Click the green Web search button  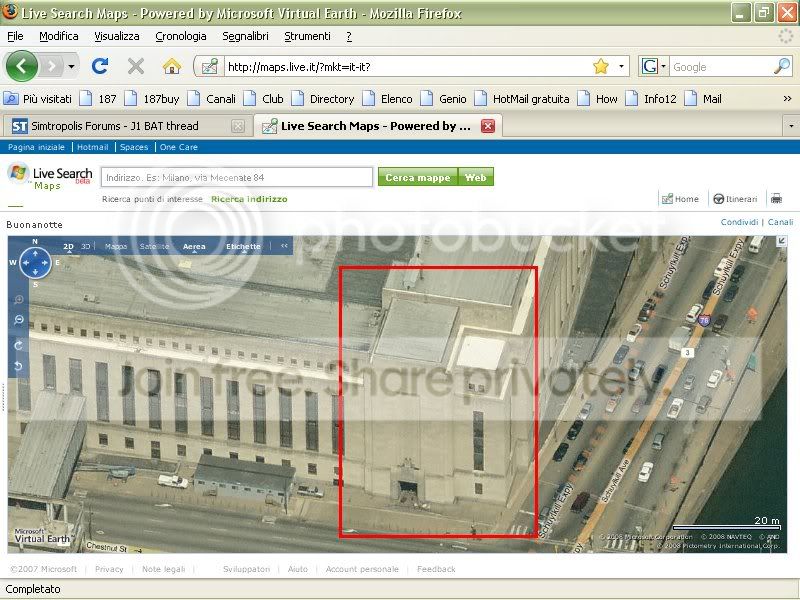(476, 177)
